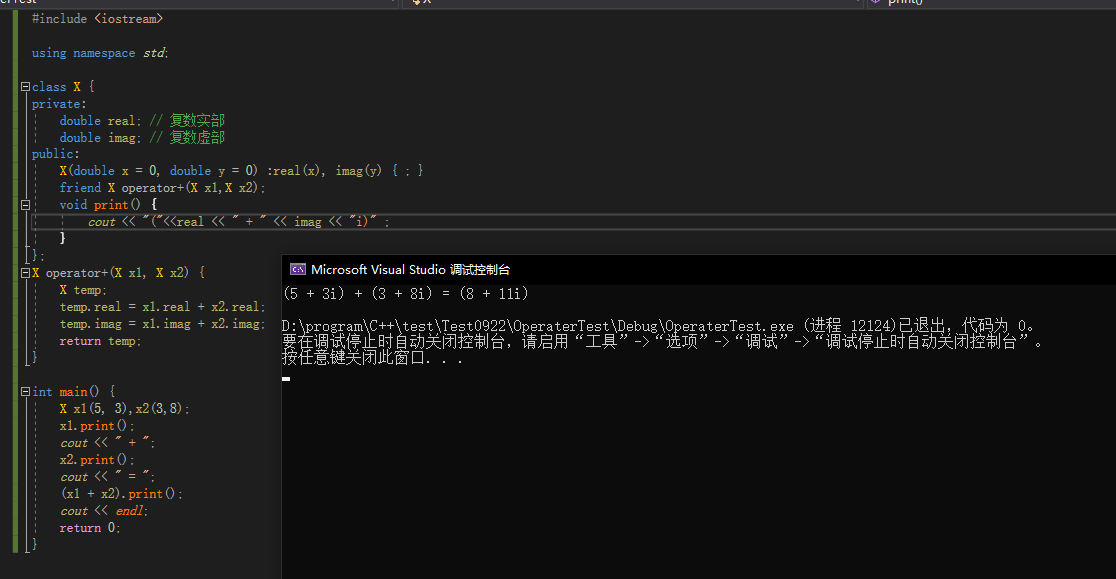This screenshot has height=579, width=1116.
Task: Click the 'return 0;' line
Action: point(90,528)
